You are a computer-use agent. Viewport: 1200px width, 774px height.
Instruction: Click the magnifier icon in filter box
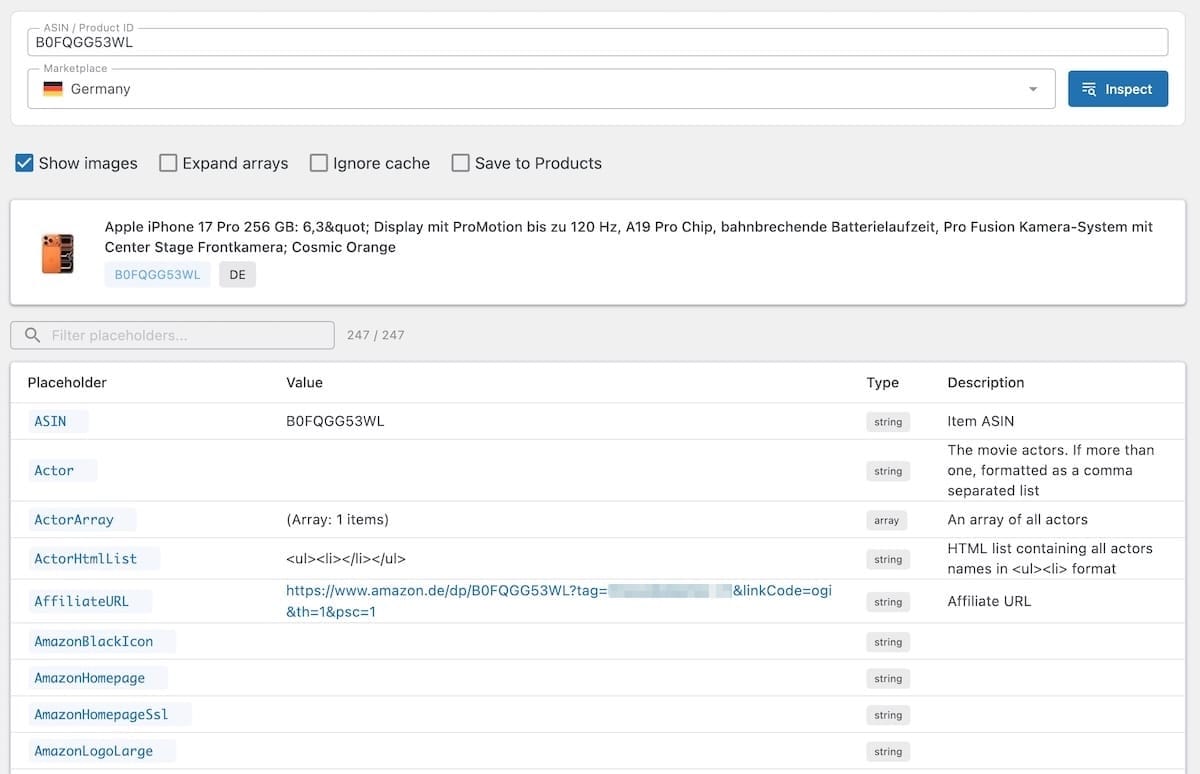pos(33,335)
